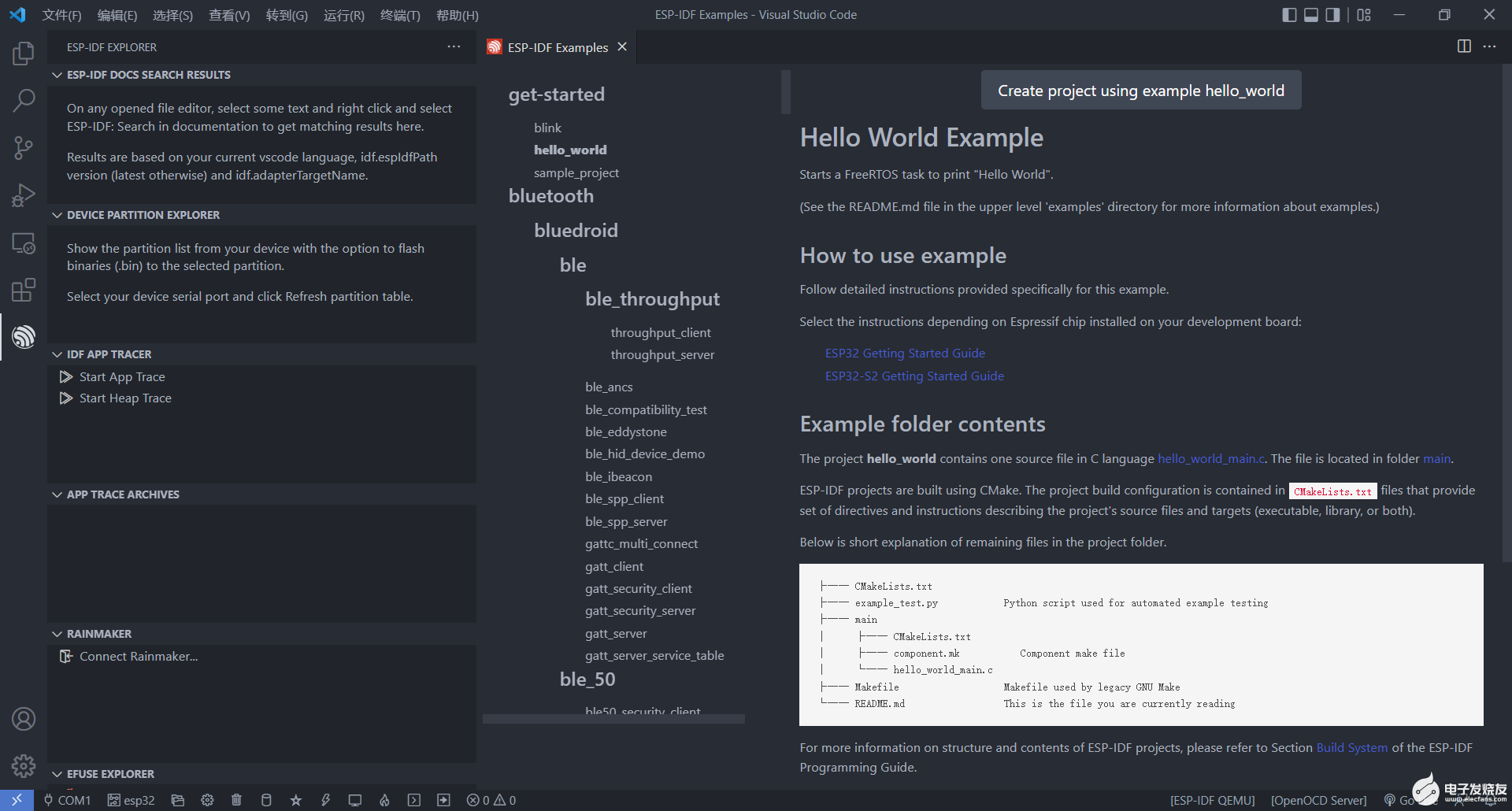The image size is (1512, 811).
Task: Toggle the primary side bar visibility
Action: 1289,15
